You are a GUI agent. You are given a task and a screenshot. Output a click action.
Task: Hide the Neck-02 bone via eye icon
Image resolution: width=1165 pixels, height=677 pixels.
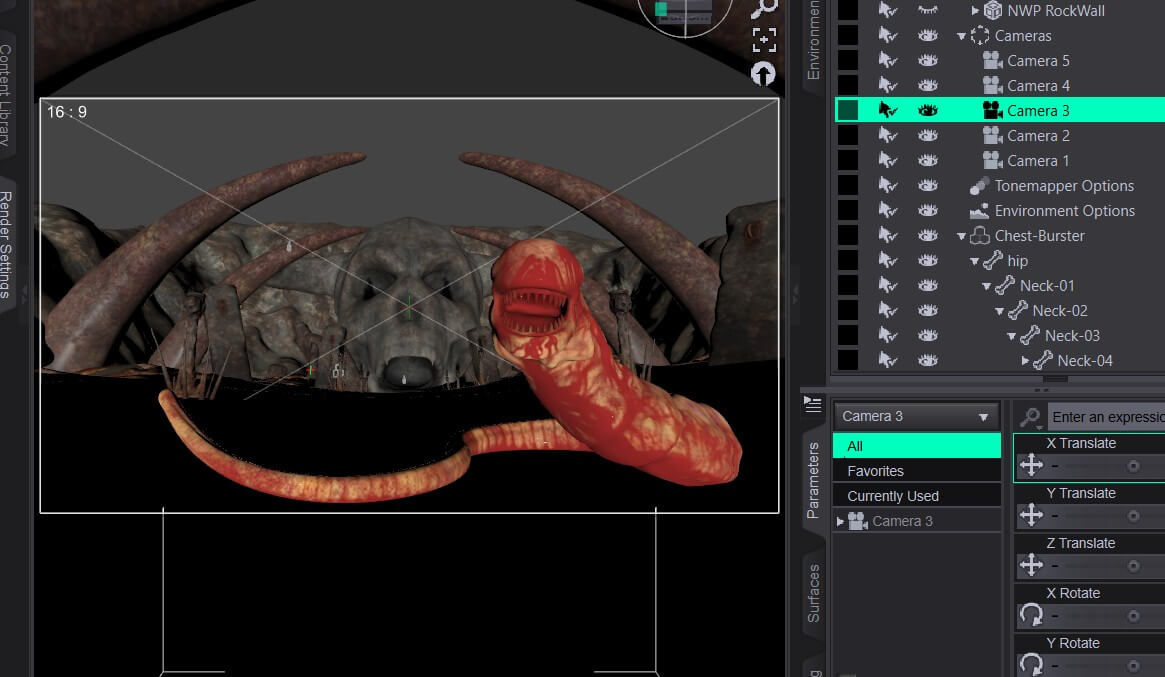pos(927,311)
